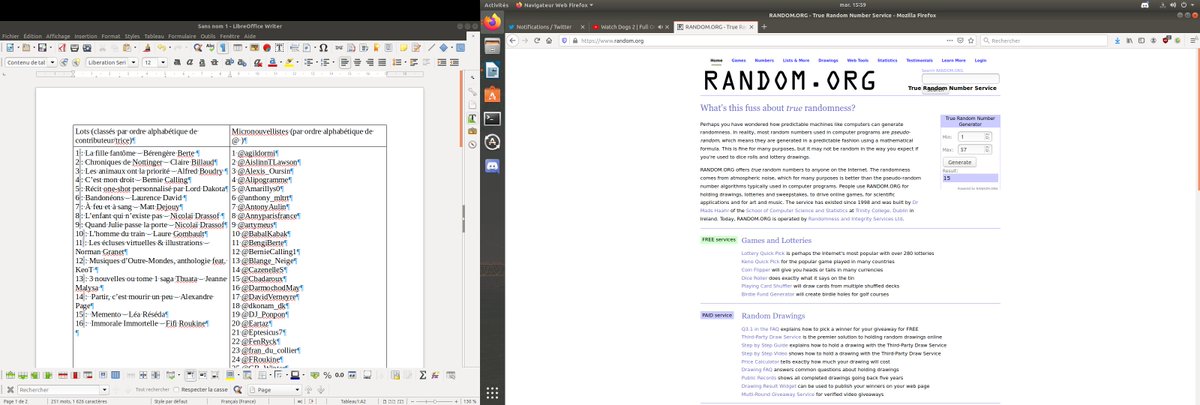The height and width of the screenshot is (405, 1200).
Task: Click the Français (France) language status field
Action: [x=238, y=401]
